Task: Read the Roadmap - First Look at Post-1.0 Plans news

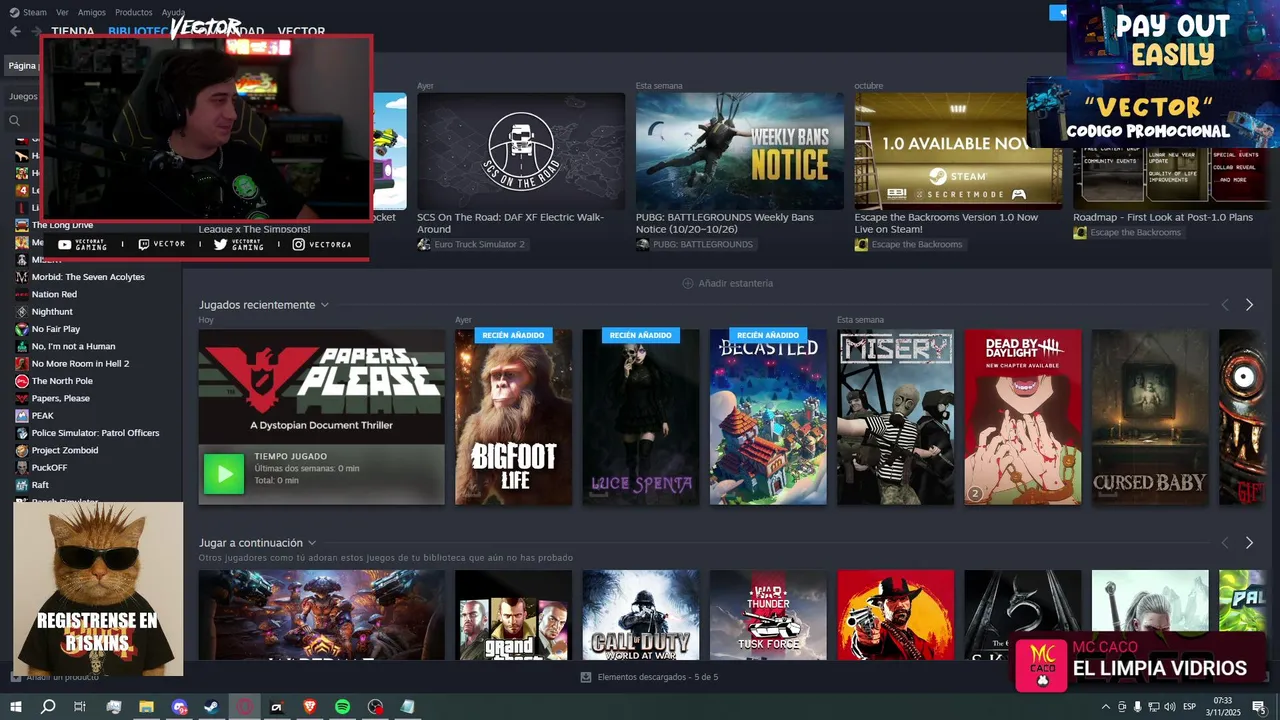Action: pos(1162,217)
